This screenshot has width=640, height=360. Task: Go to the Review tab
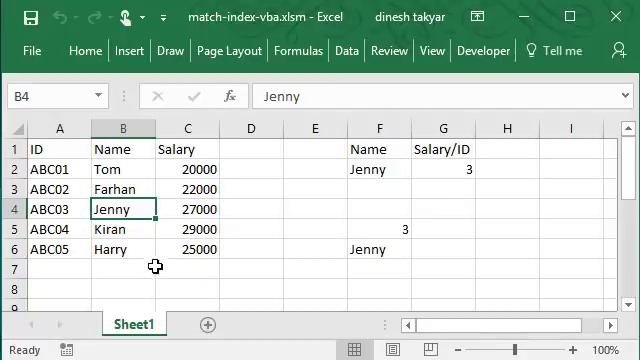click(389, 51)
